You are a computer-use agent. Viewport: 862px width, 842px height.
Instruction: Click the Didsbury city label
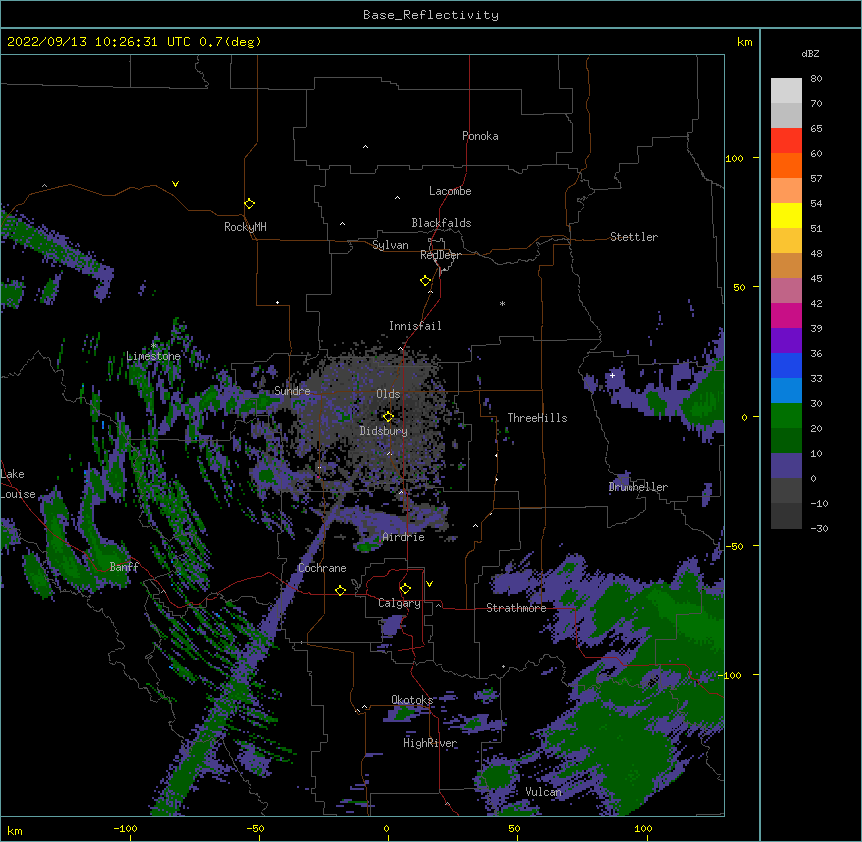[x=384, y=431]
